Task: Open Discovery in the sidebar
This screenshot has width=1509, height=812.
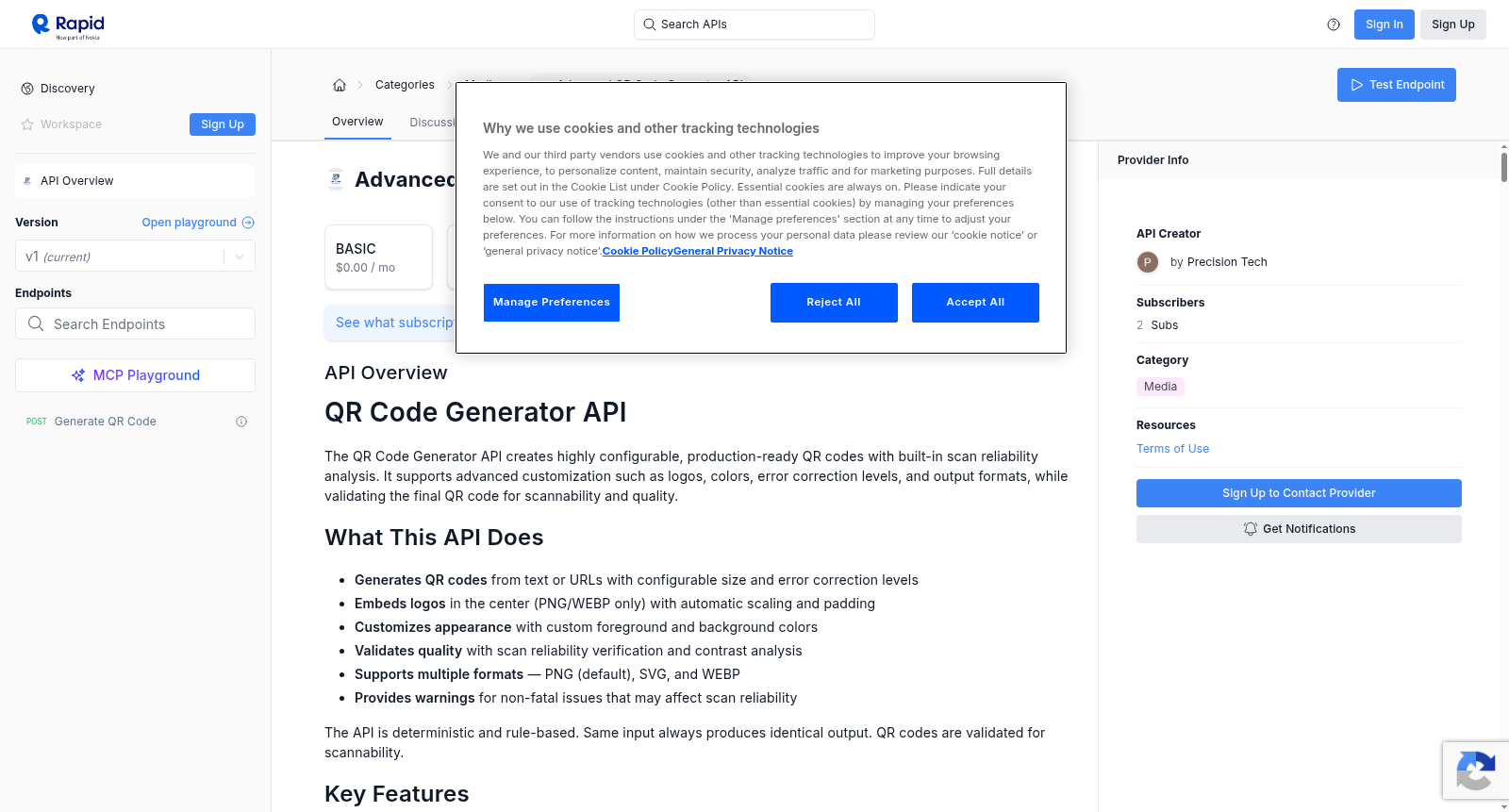Action: click(x=68, y=89)
